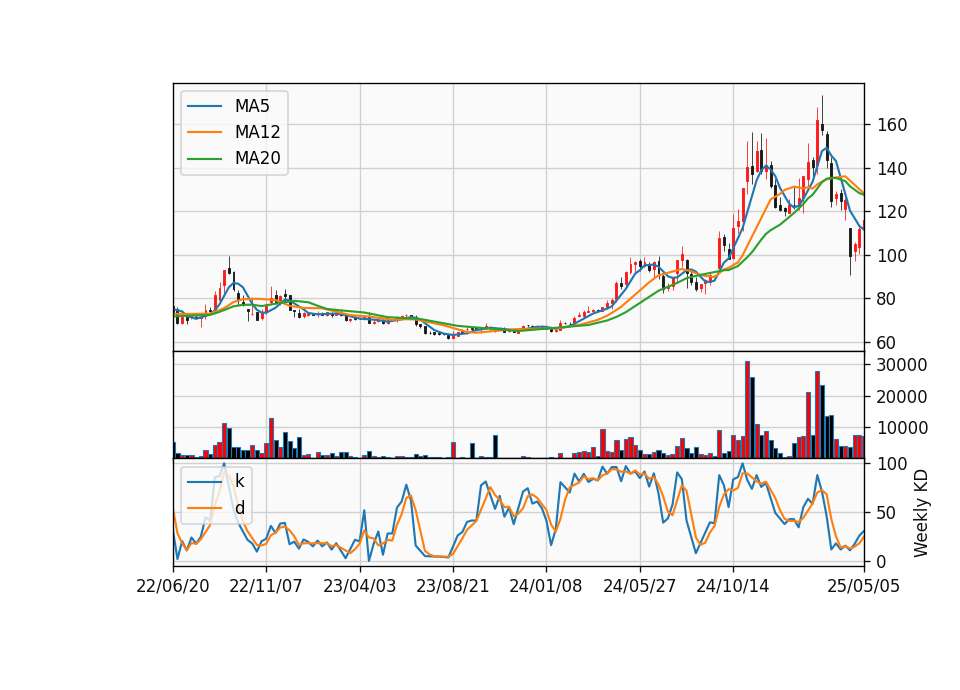Click the green MA20 legend line sample
Viewport: 960px width, 690px height.
(204, 159)
